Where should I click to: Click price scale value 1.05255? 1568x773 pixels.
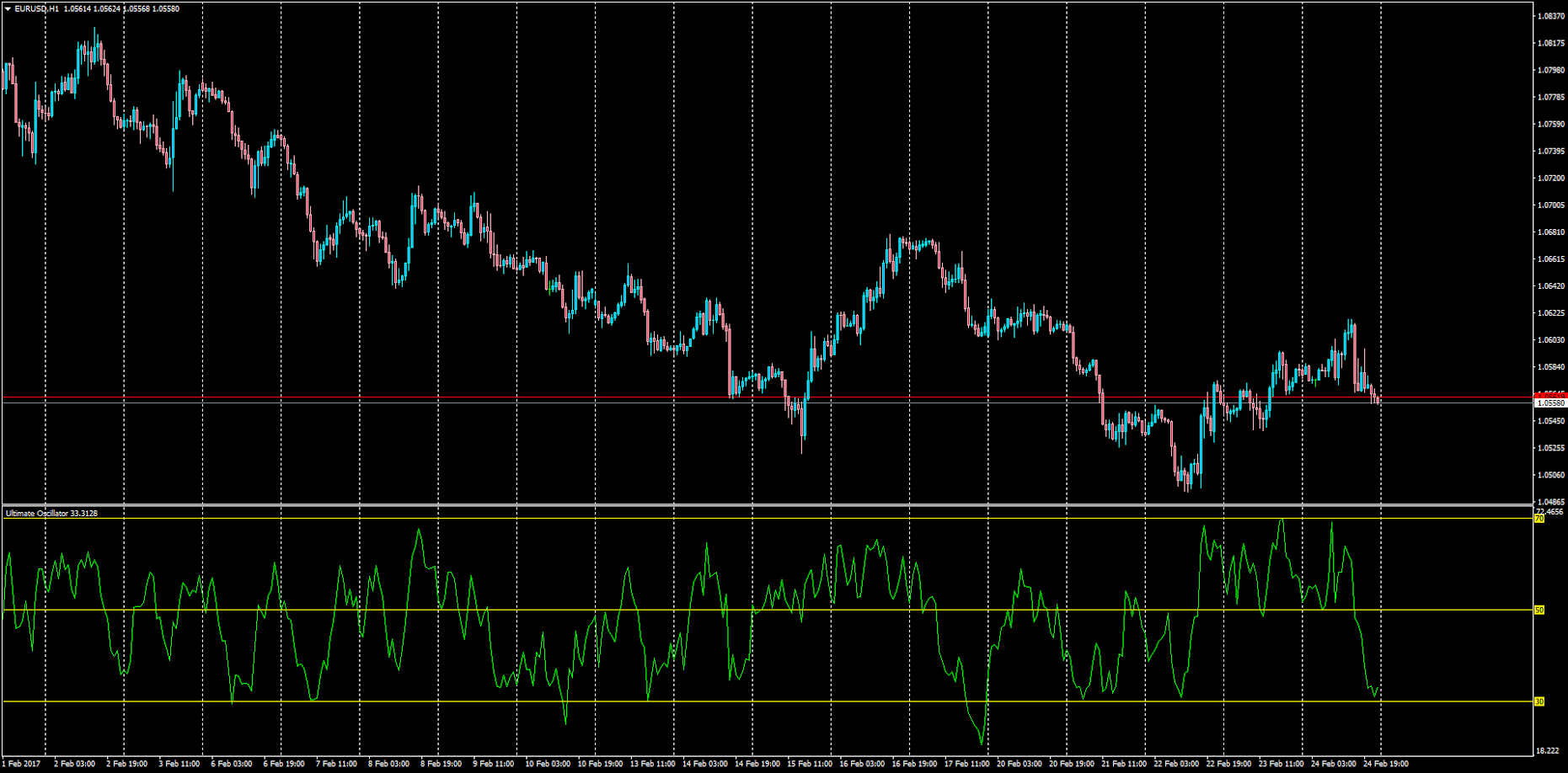tap(1551, 448)
